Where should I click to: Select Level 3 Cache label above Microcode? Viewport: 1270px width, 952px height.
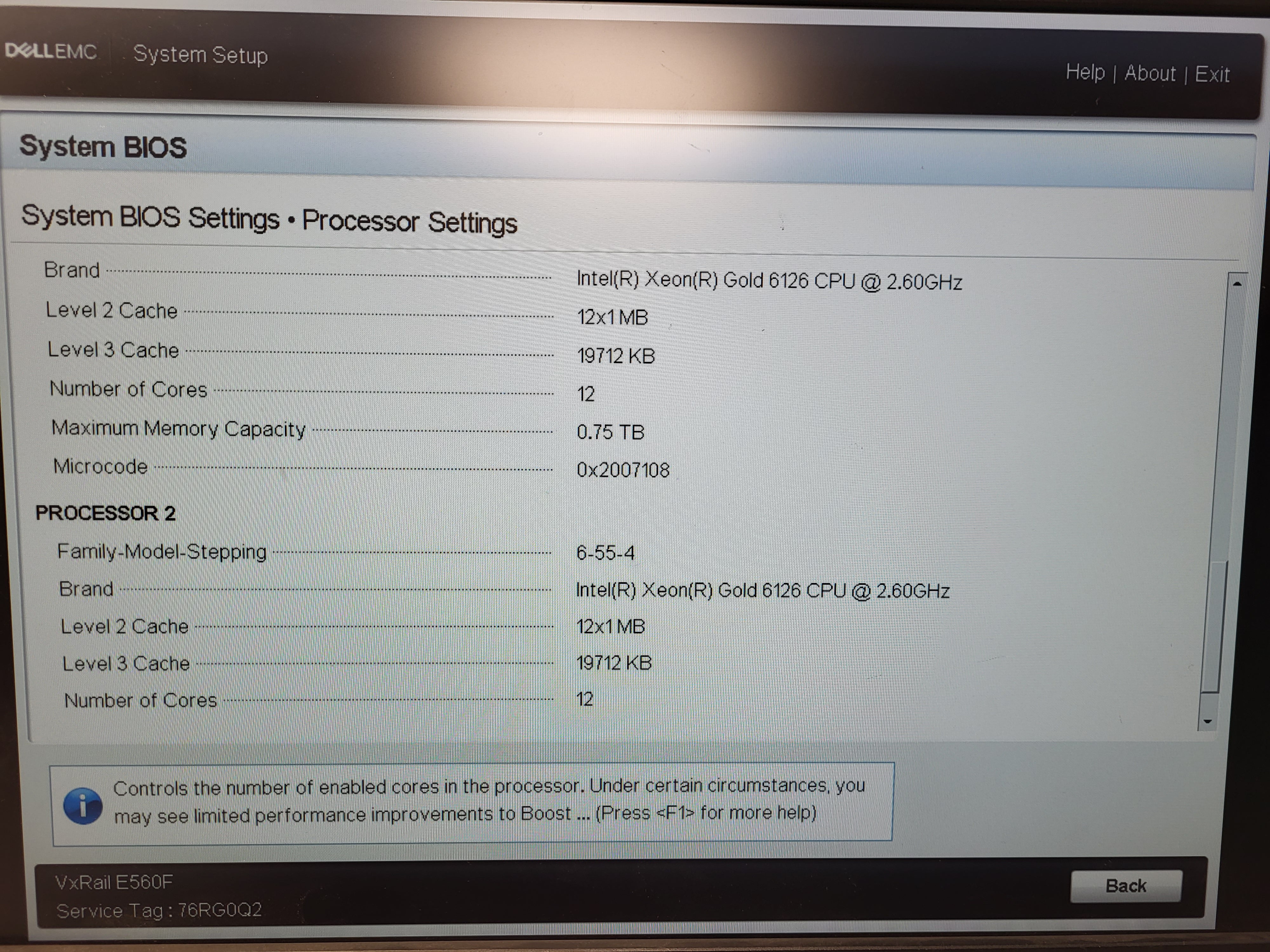(114, 349)
